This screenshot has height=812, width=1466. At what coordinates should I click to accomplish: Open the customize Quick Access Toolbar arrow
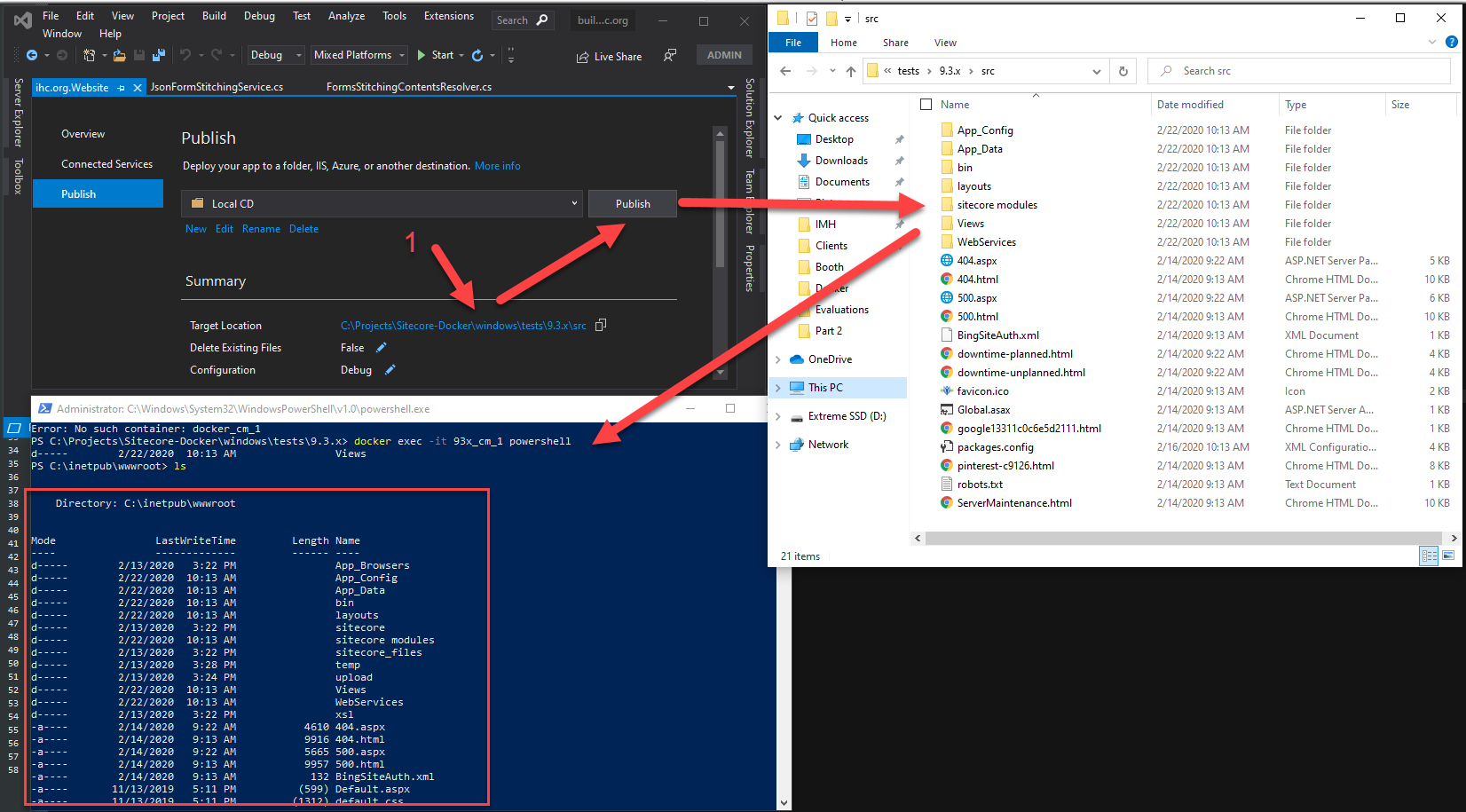pos(847,19)
